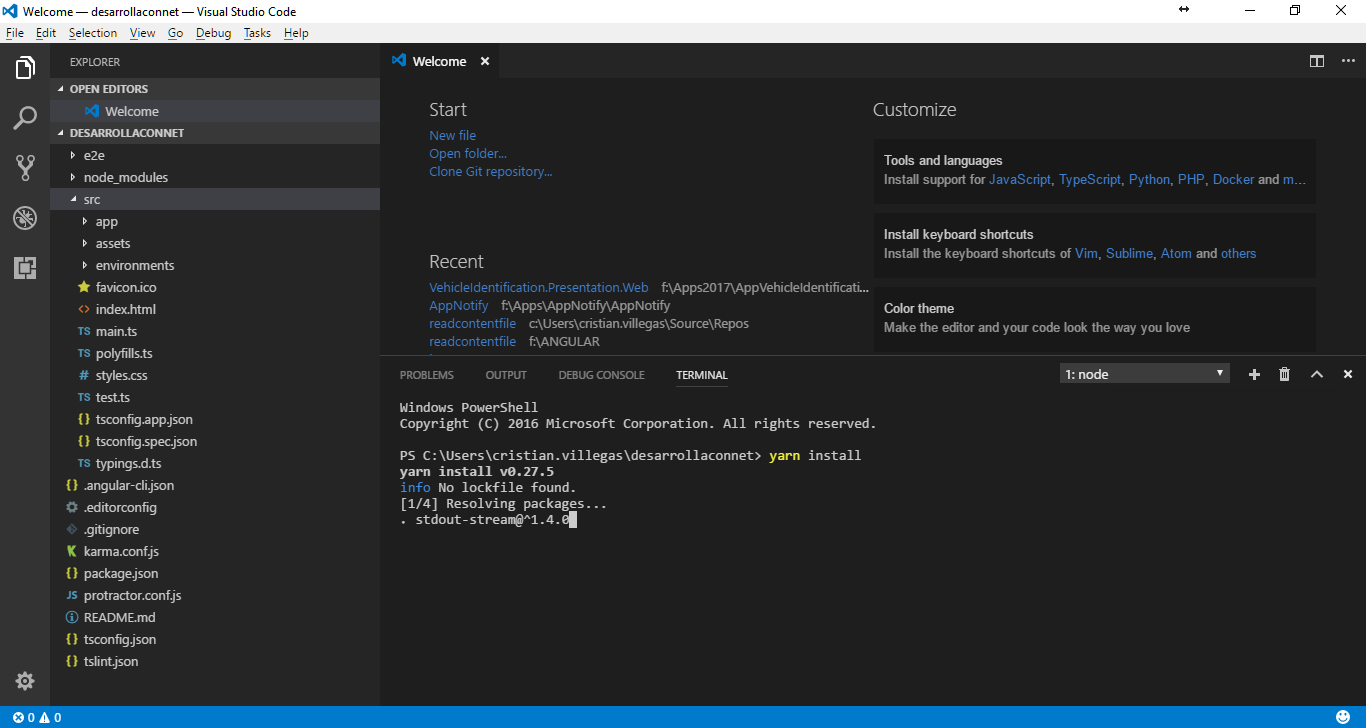Open the '1: node' terminal selector dropdown
This screenshot has width=1366, height=728.
point(1144,372)
